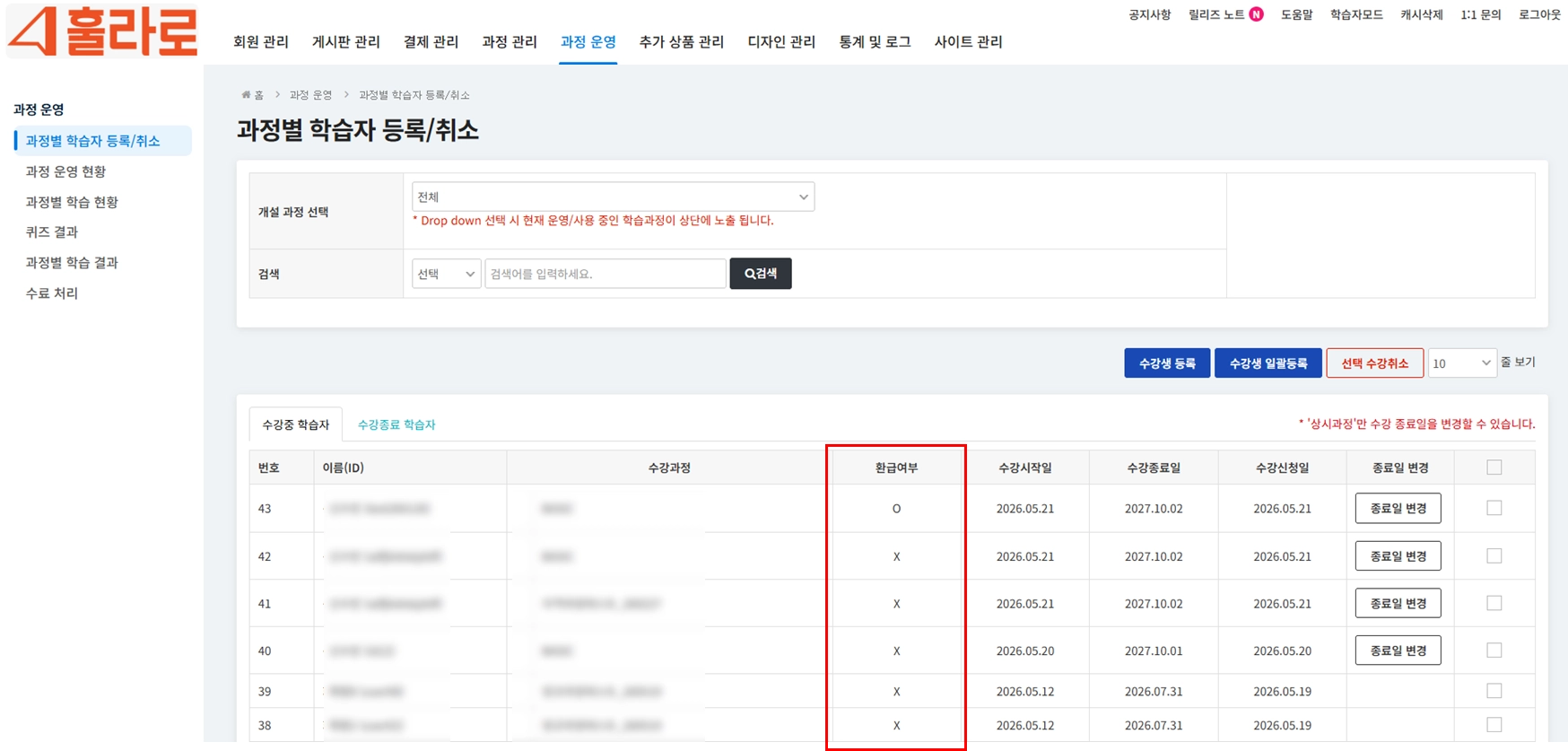Click the N badge next to 릴리즈 노트

click(1256, 14)
